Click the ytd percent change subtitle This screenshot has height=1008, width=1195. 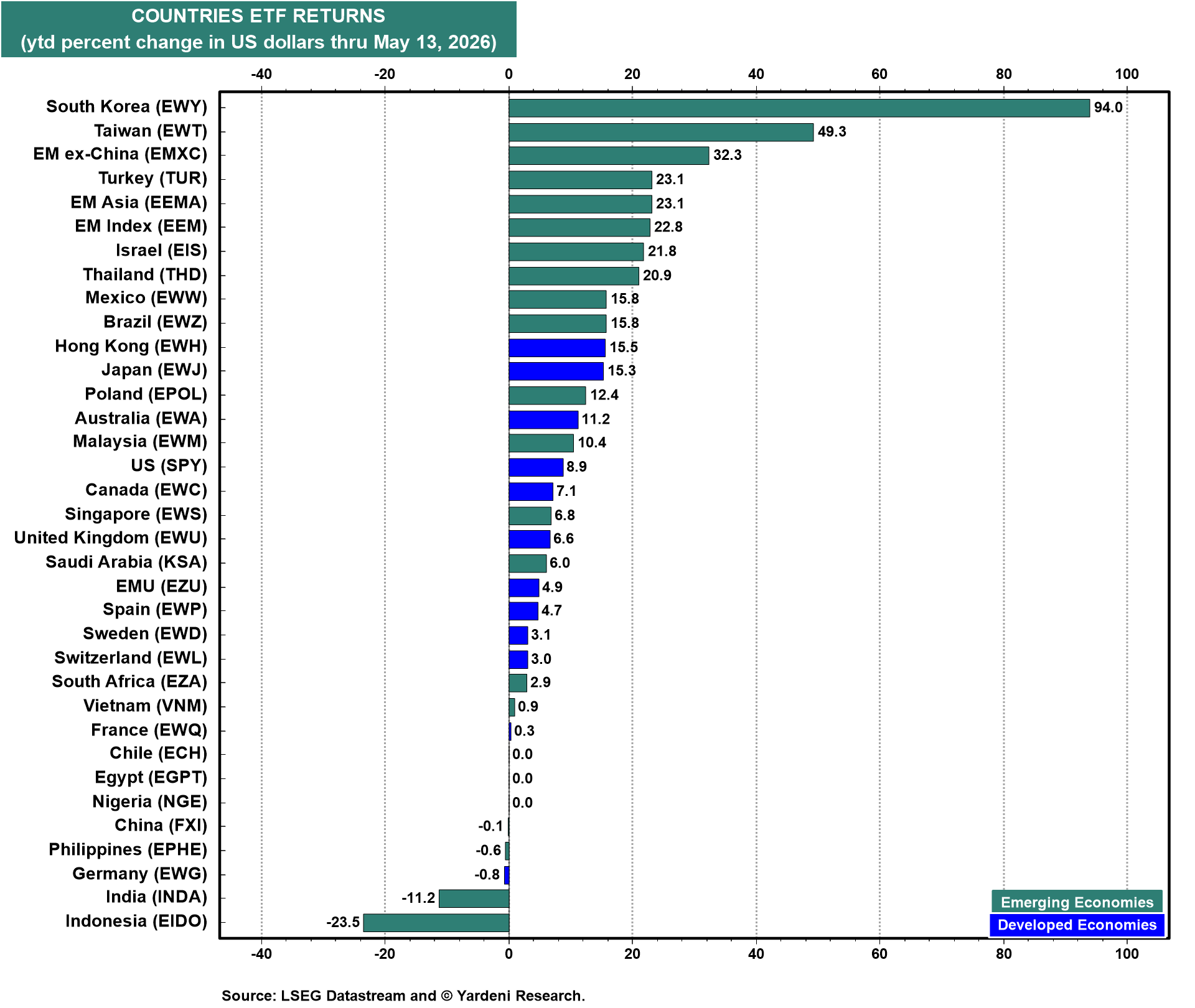[x=258, y=42]
